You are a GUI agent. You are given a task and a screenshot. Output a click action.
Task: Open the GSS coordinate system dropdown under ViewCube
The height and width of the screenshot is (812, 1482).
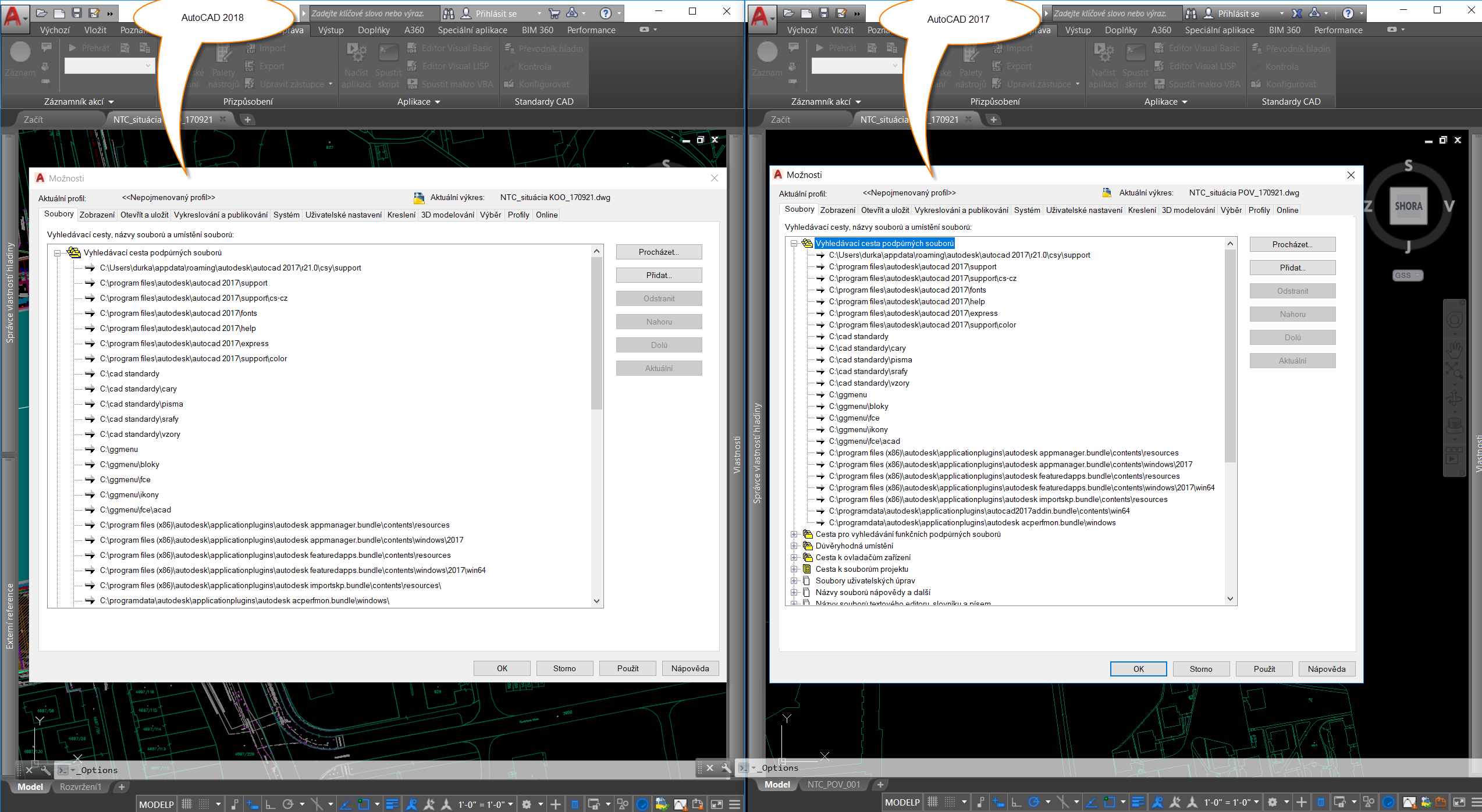[x=1408, y=275]
